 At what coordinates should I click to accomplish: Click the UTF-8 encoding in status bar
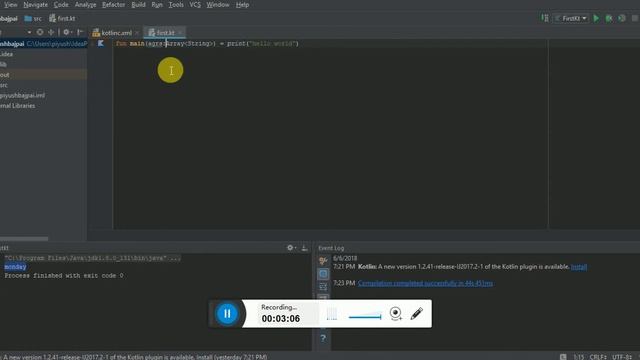622,356
